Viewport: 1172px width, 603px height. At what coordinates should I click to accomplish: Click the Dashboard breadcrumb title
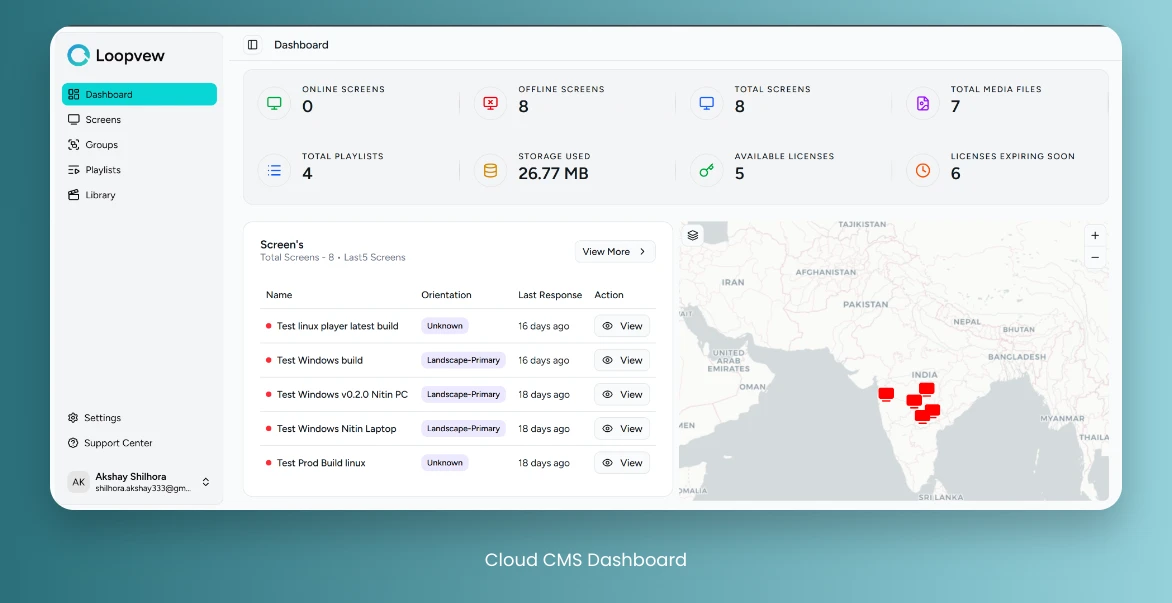pyautogui.click(x=301, y=45)
